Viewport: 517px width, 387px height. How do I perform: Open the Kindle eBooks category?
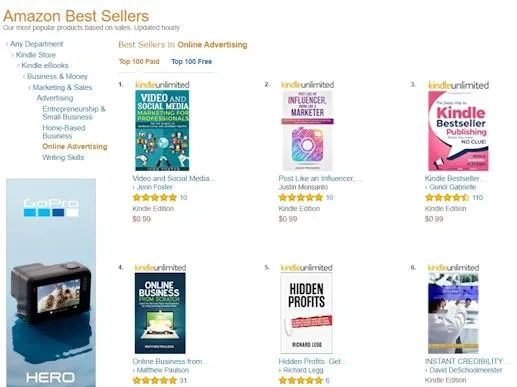tap(45, 66)
